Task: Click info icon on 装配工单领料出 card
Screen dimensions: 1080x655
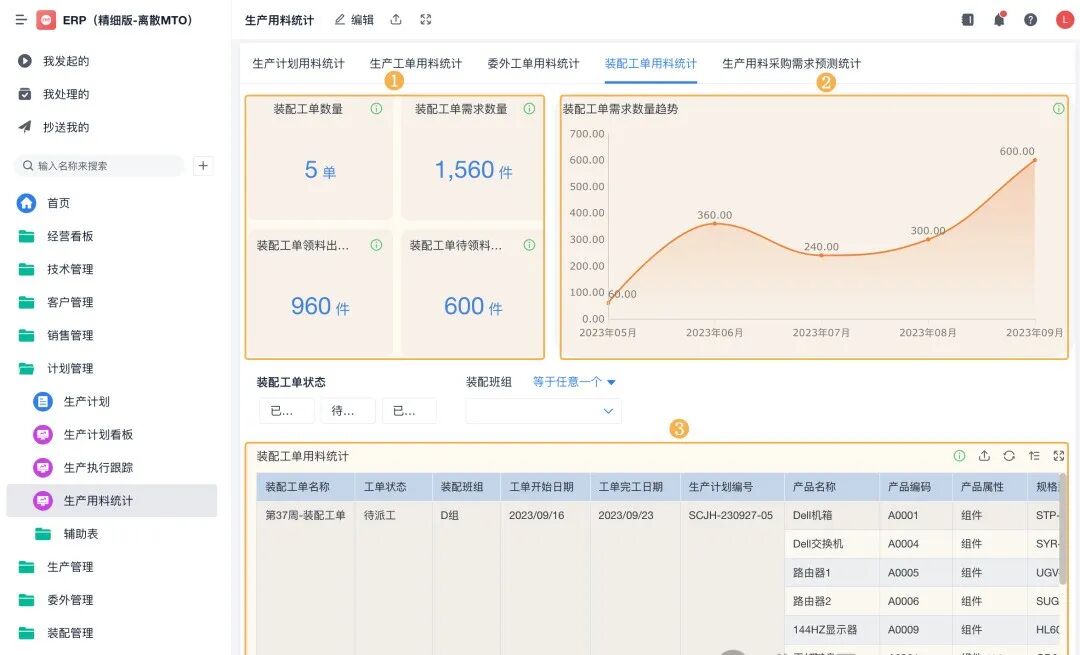Action: [x=376, y=245]
